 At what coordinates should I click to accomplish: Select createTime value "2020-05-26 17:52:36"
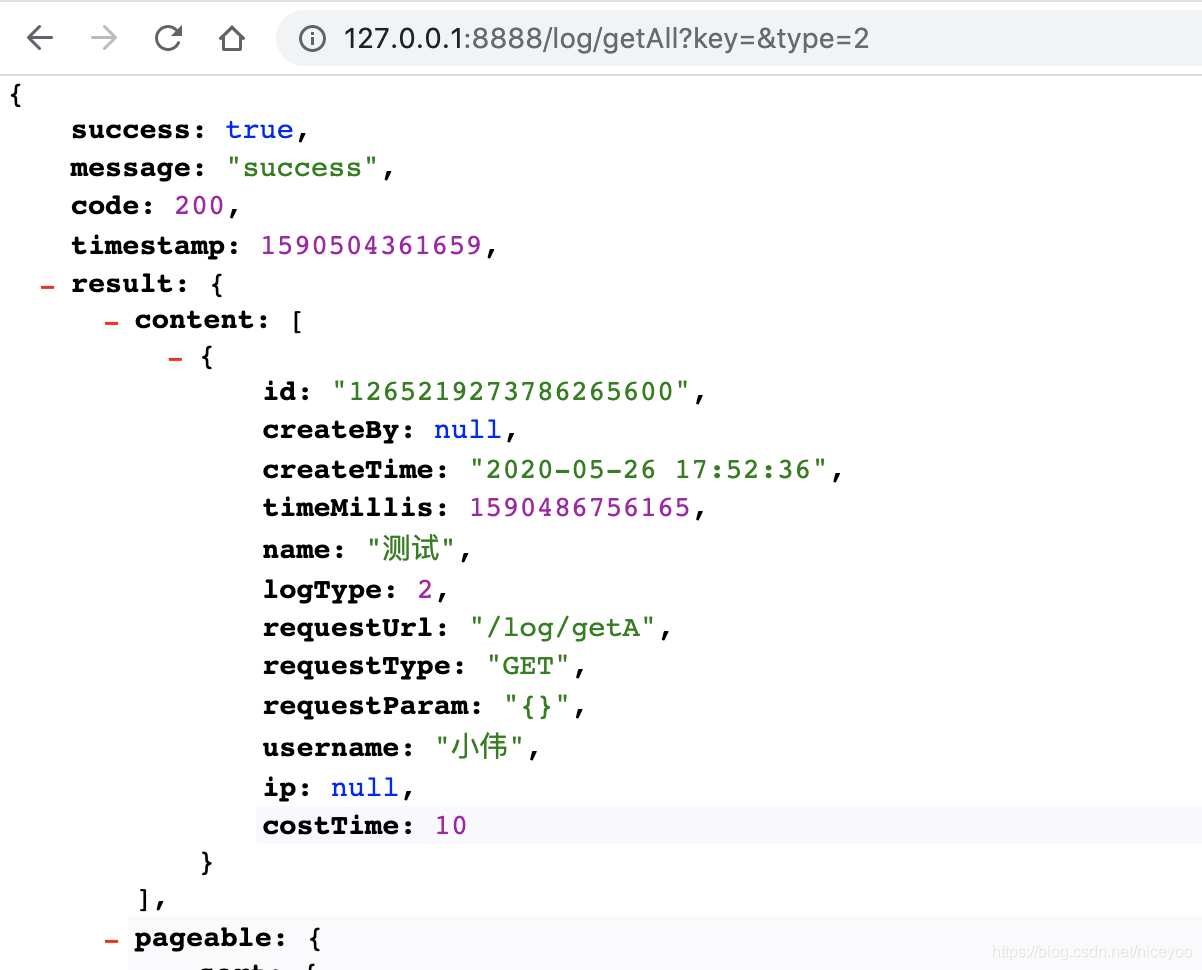pyautogui.click(x=648, y=469)
